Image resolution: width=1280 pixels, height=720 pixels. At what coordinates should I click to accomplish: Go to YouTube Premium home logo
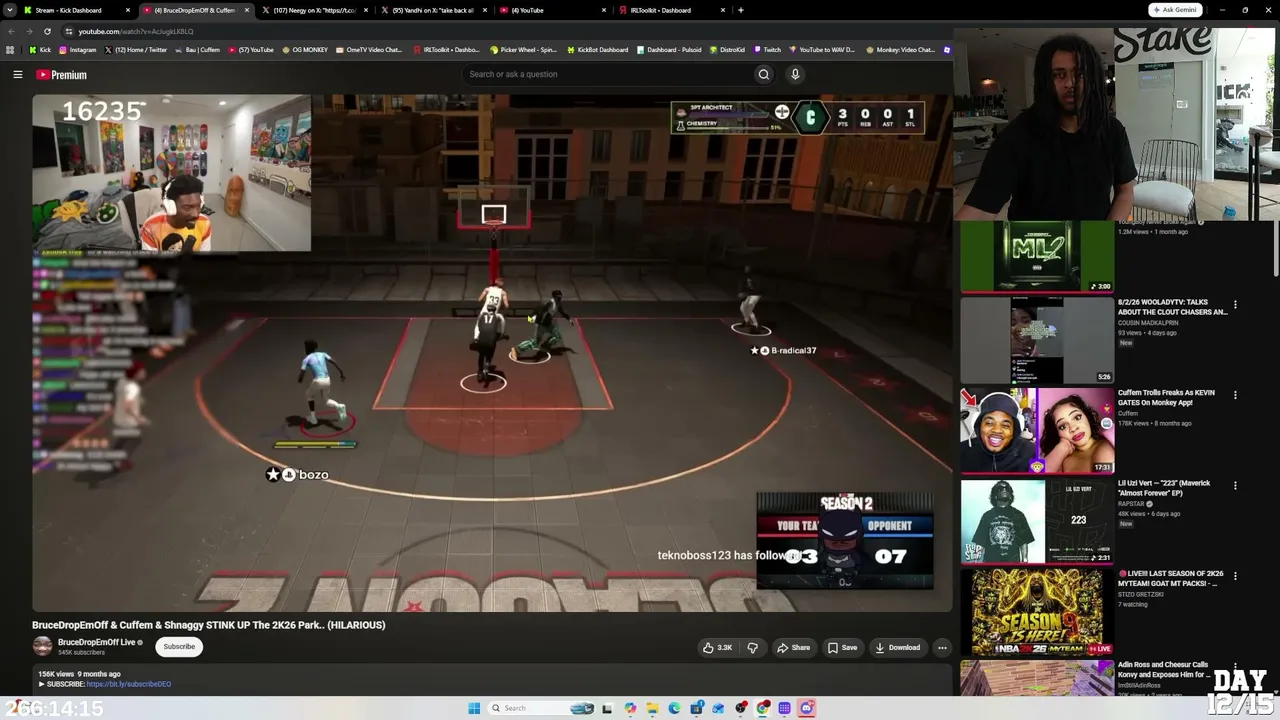coord(62,75)
